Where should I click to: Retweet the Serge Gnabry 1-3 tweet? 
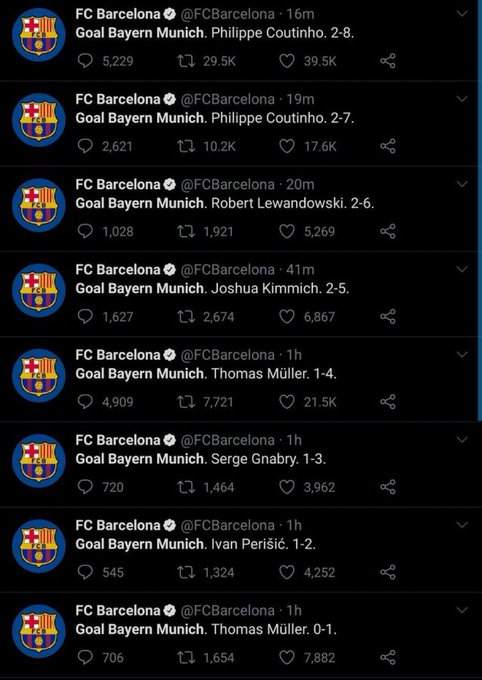pyautogui.click(x=186, y=487)
